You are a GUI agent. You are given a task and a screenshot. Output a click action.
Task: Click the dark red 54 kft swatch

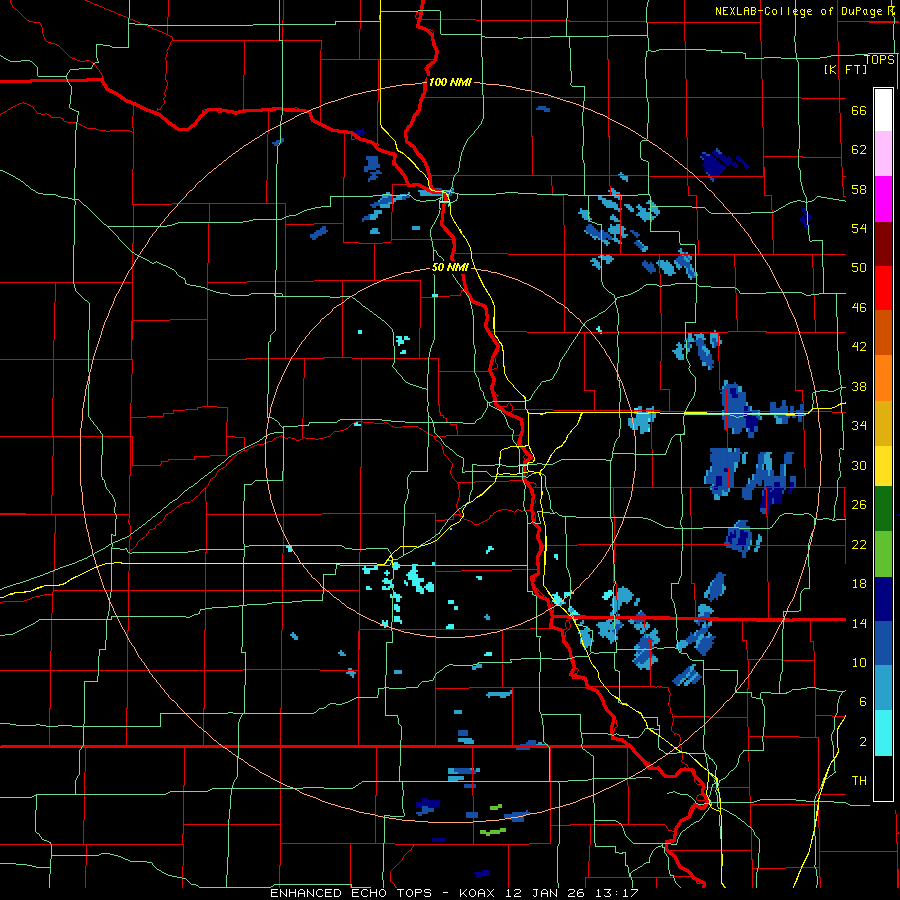883,244
